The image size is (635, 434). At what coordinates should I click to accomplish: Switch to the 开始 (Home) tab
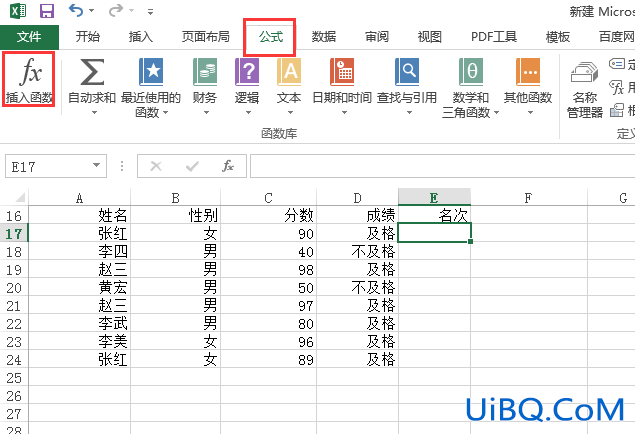[x=87, y=37]
